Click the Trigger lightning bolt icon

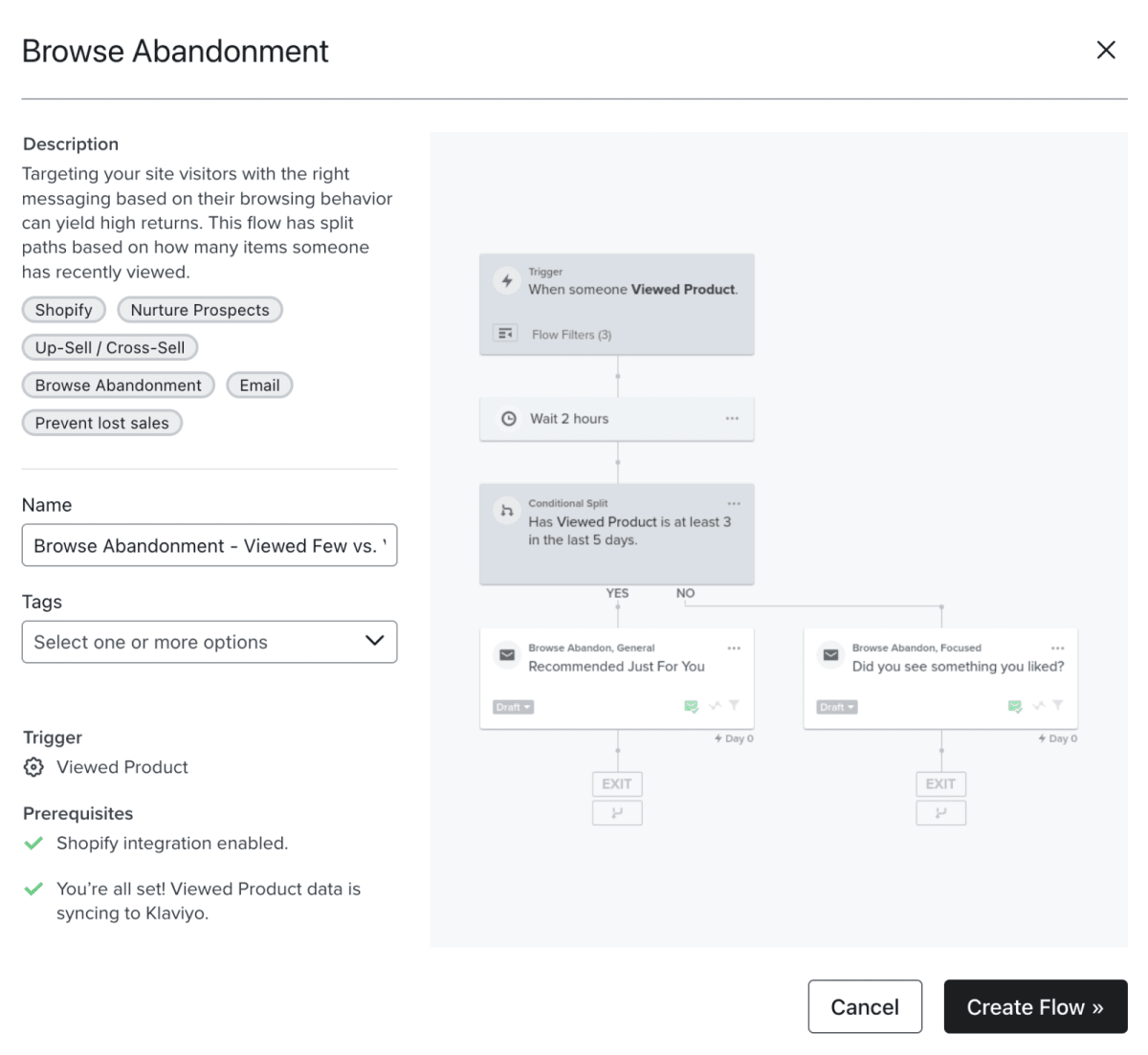507,281
